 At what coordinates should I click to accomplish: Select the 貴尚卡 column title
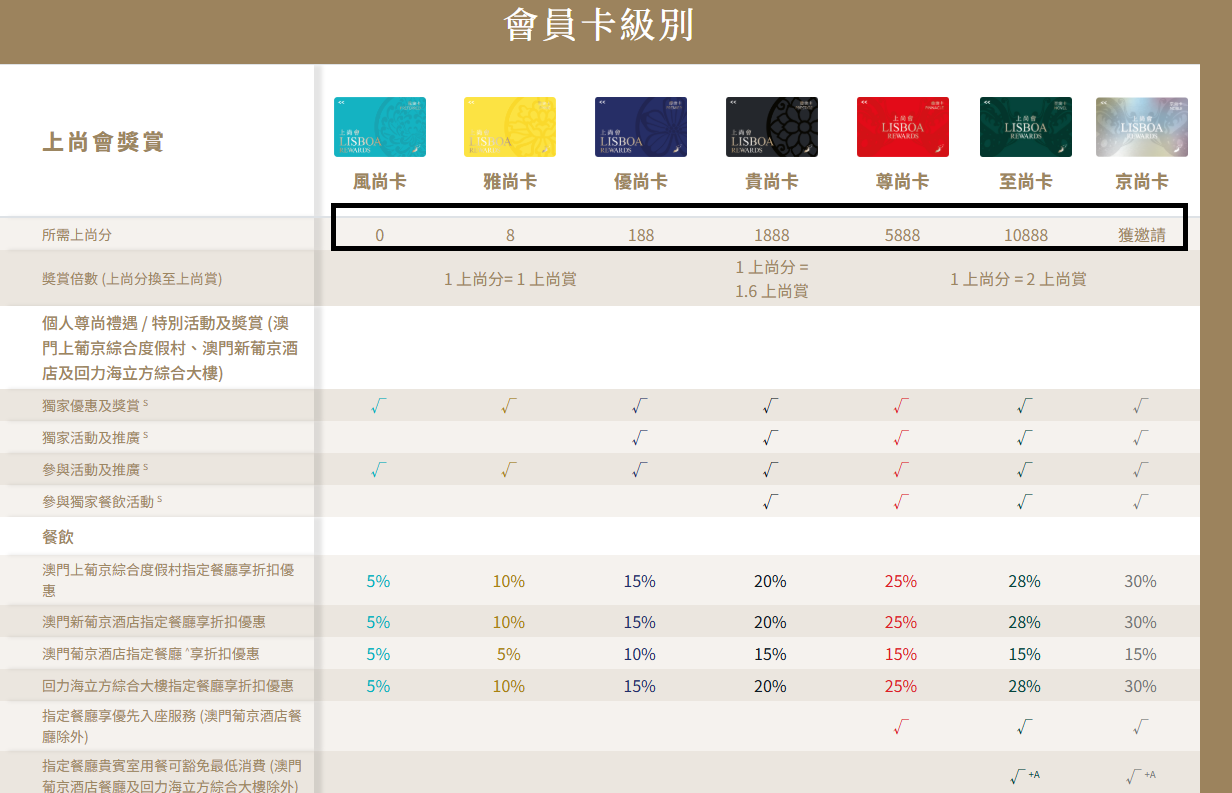click(x=772, y=182)
